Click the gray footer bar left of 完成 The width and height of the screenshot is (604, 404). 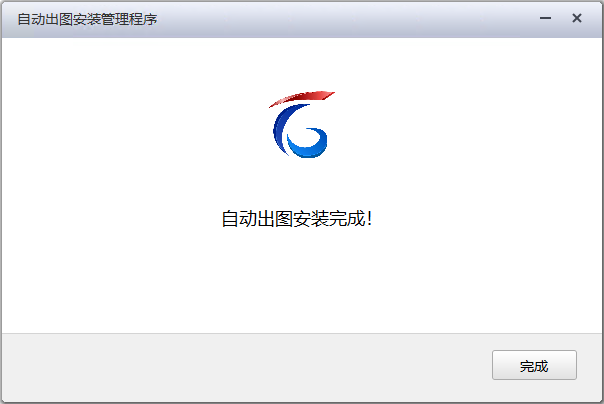pos(247,365)
